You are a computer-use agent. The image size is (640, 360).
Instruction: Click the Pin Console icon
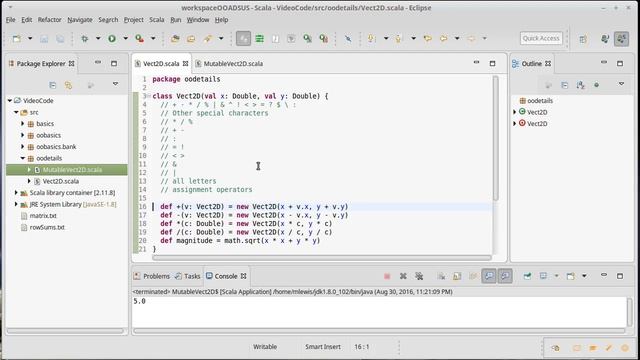(x=527, y=276)
